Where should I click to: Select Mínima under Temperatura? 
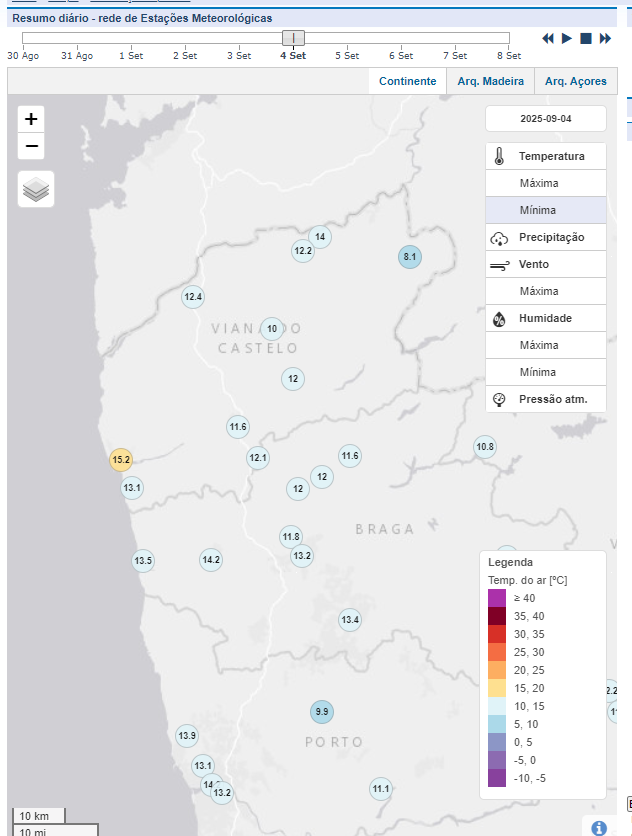546,210
